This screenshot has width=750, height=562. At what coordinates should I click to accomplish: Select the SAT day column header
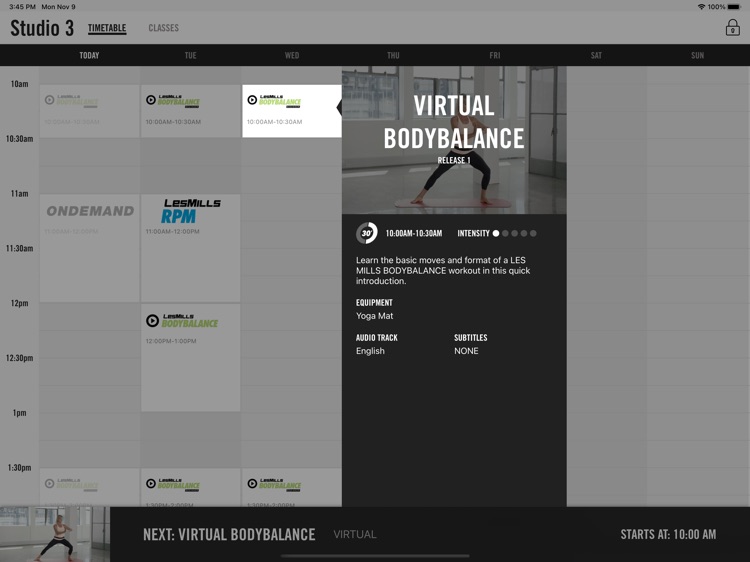(596, 55)
